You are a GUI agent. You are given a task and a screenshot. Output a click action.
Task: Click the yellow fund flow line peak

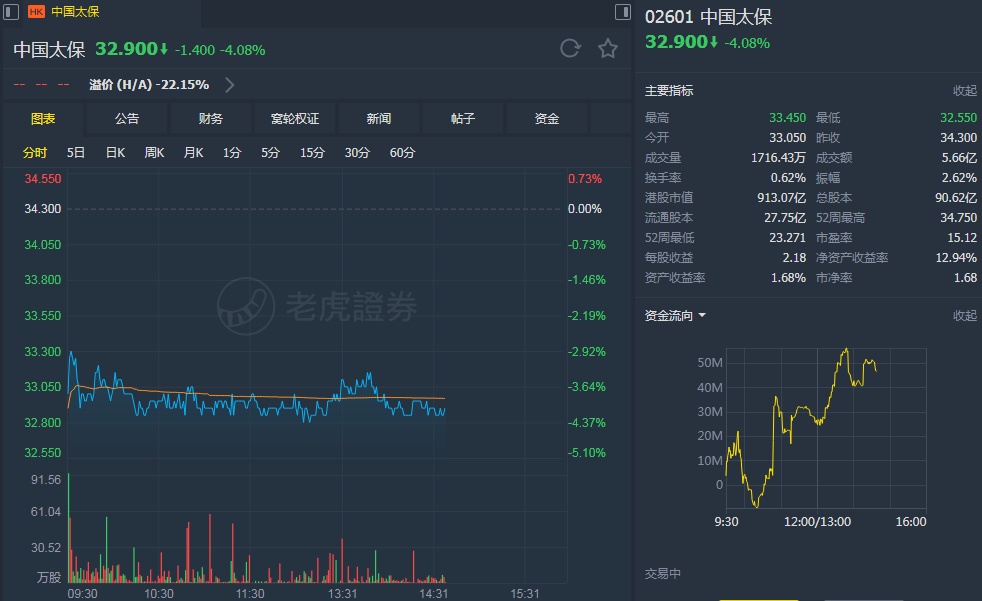[x=847, y=349]
